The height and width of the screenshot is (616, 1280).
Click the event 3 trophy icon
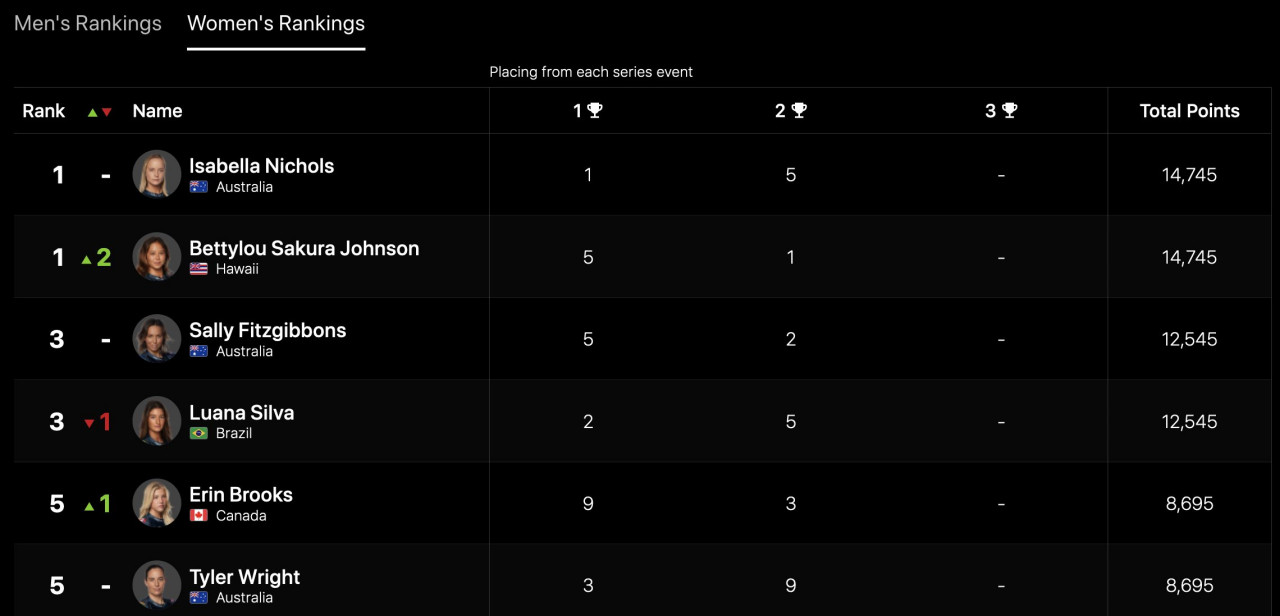coord(1009,110)
